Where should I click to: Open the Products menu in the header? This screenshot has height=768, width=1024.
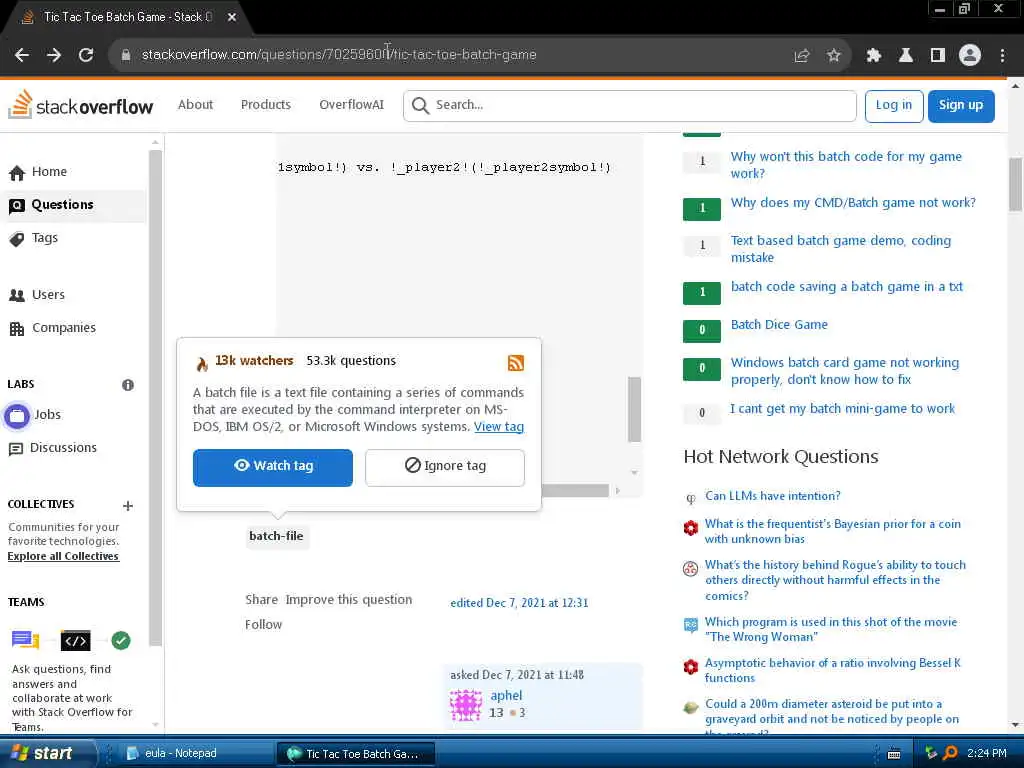266,104
